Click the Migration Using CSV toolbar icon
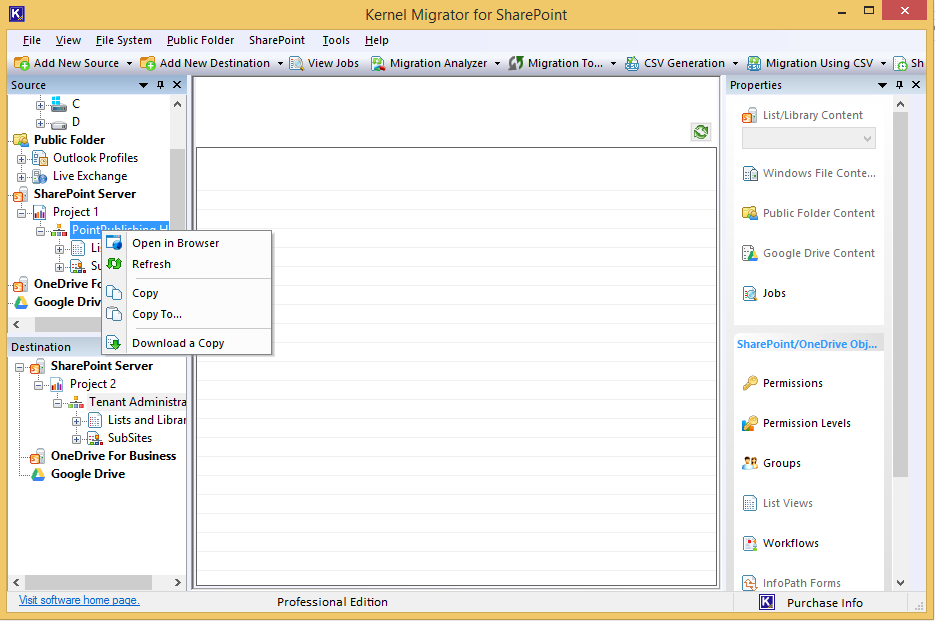 (x=754, y=63)
